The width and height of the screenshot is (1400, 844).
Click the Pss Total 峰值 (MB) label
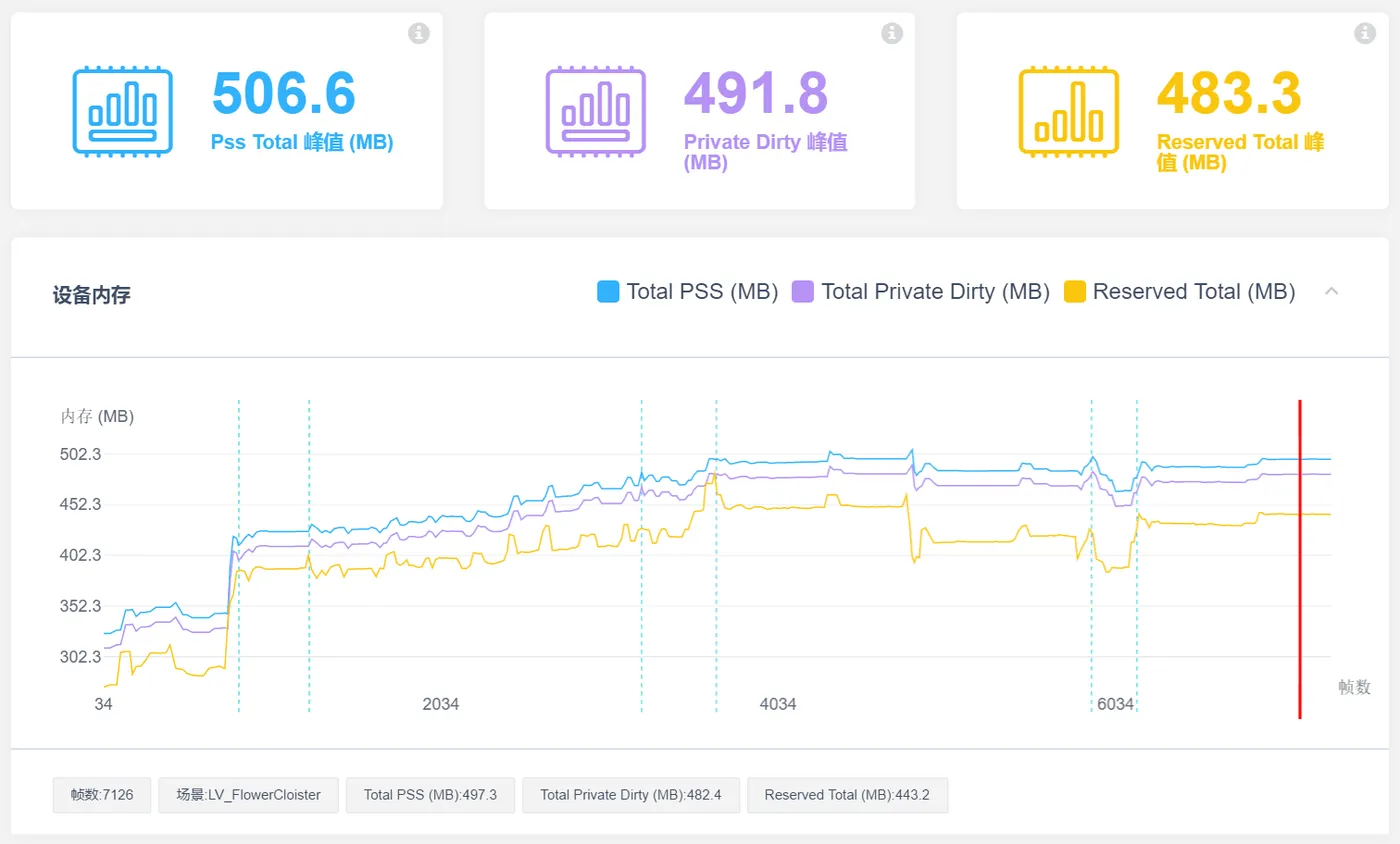pos(302,142)
